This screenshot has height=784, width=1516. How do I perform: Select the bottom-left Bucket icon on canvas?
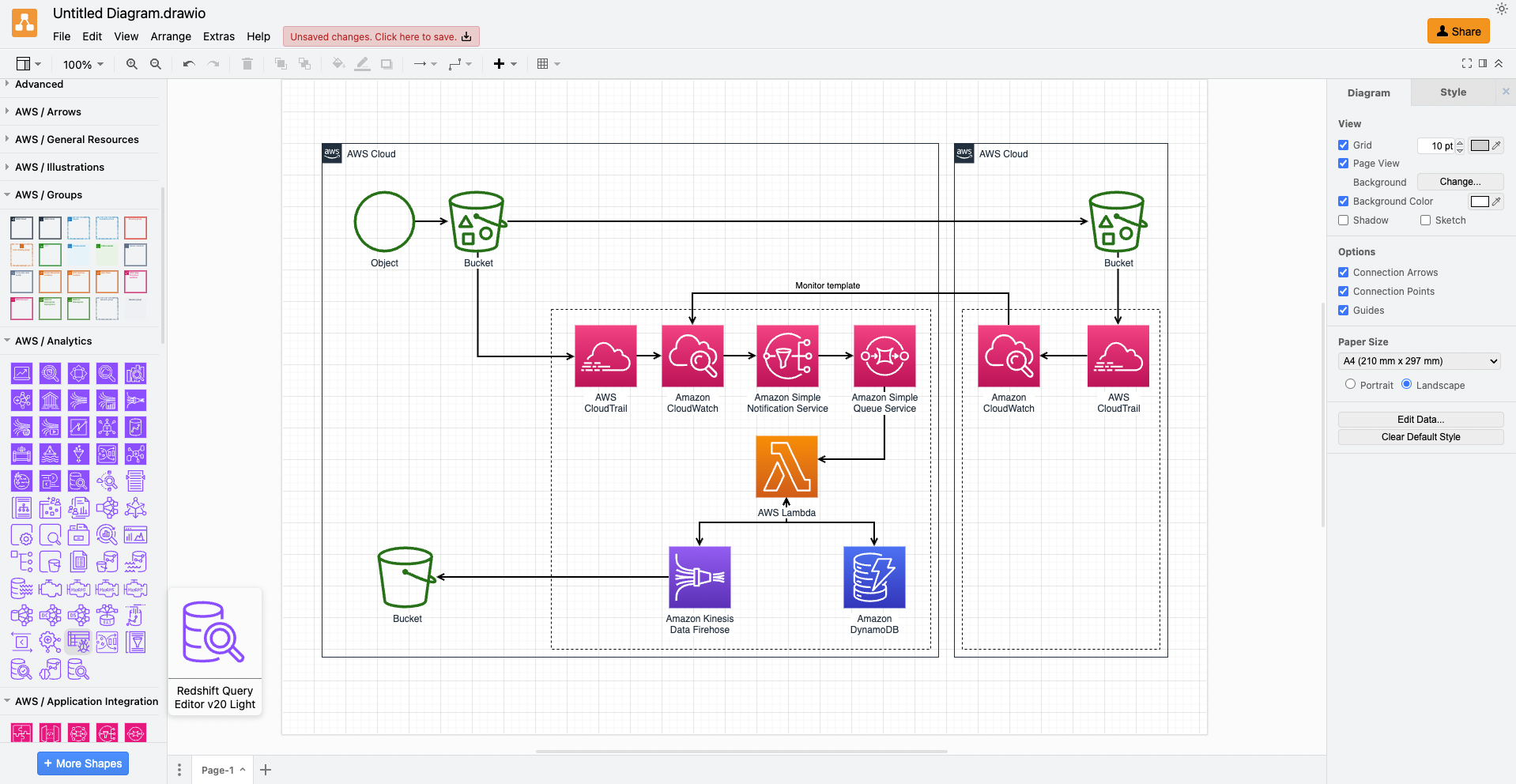[x=406, y=577]
